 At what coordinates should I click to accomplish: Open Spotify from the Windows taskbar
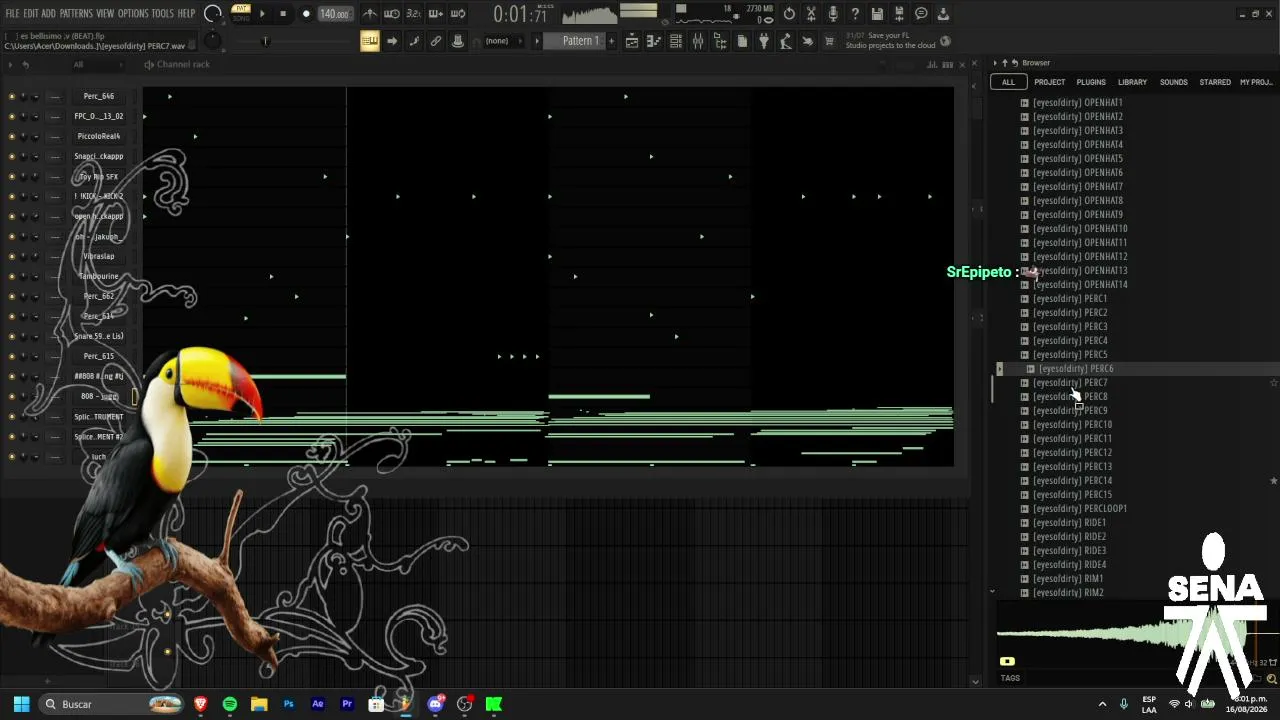pos(230,704)
